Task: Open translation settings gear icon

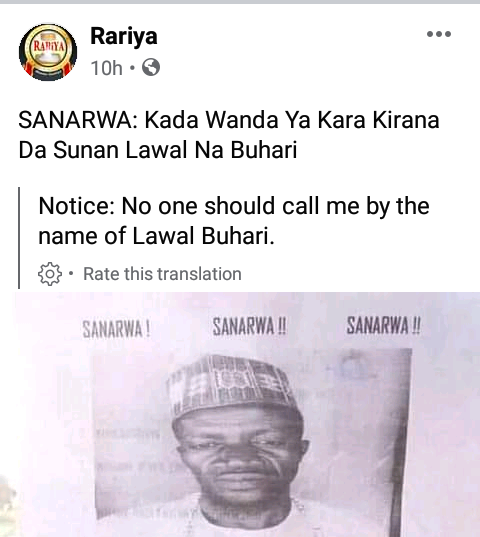Action: coord(50,274)
